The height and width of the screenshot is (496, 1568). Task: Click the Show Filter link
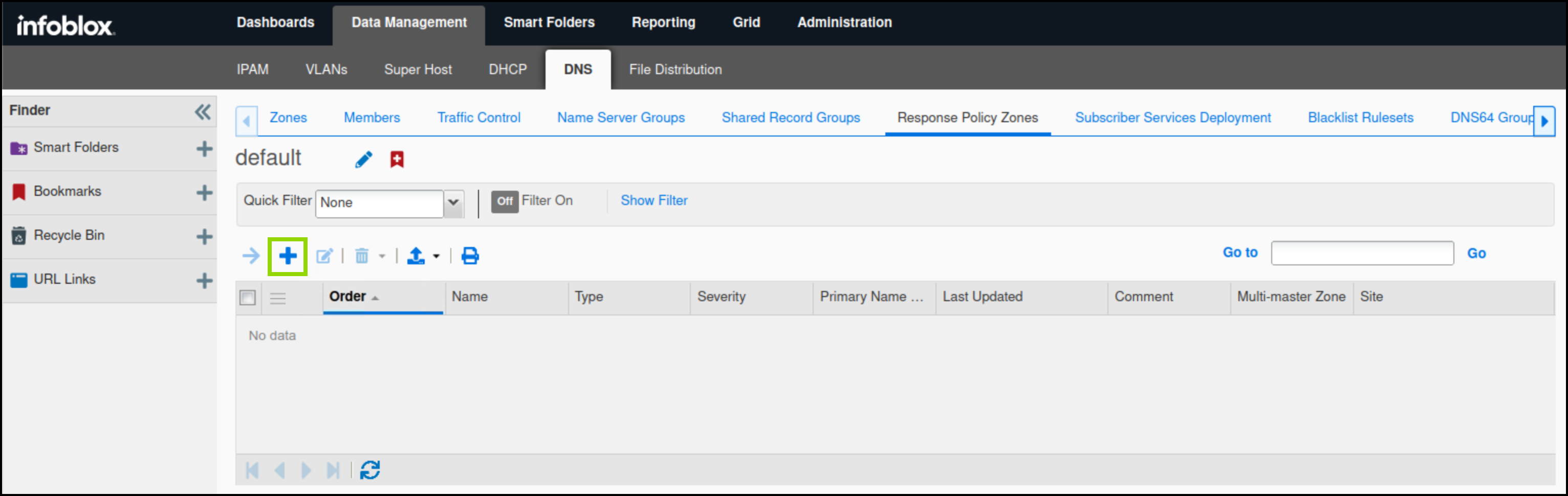point(654,200)
